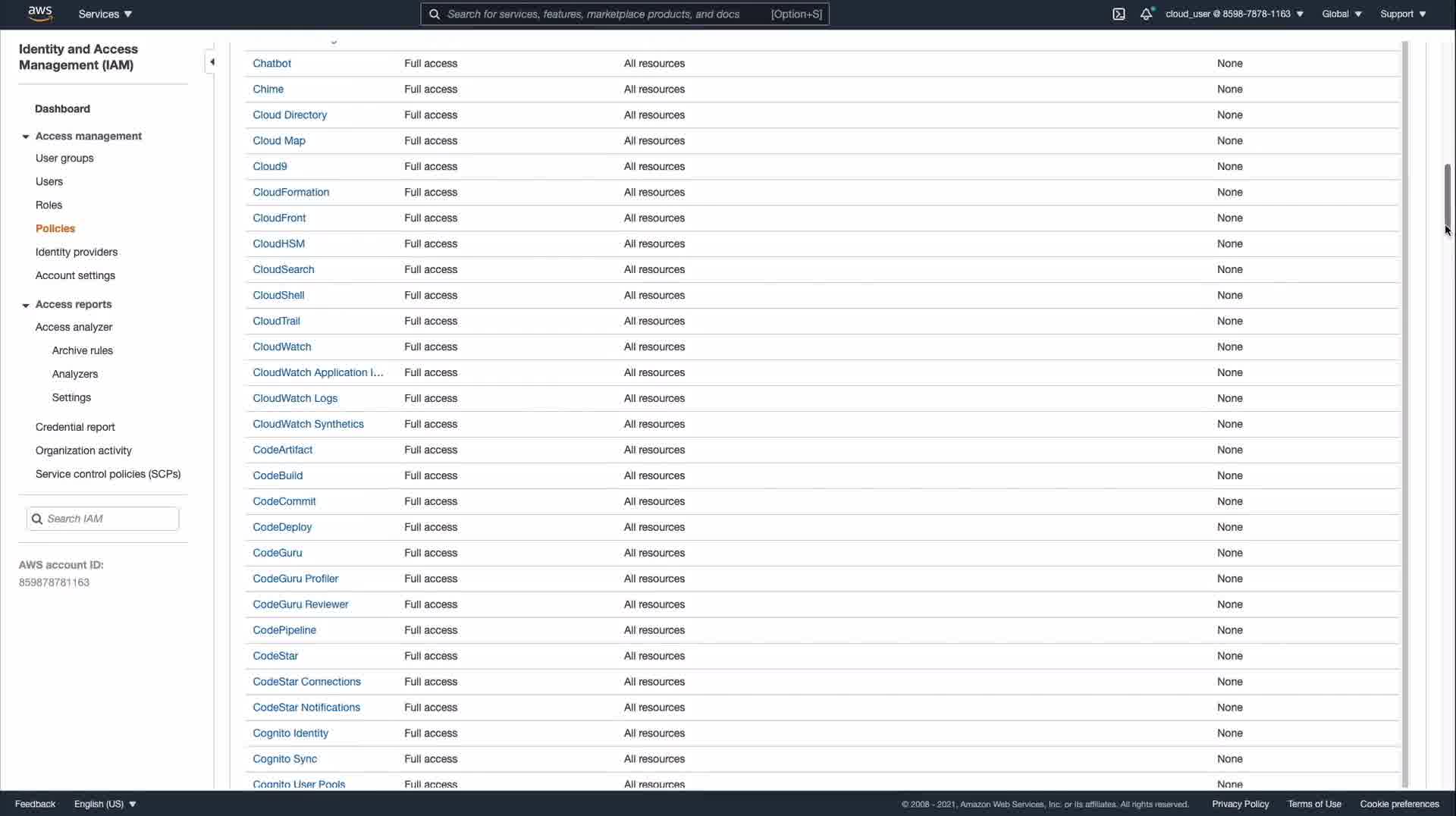Viewport: 1456px width, 816px height.
Task: Open the CodeGuru Profiler service link
Action: [296, 579]
